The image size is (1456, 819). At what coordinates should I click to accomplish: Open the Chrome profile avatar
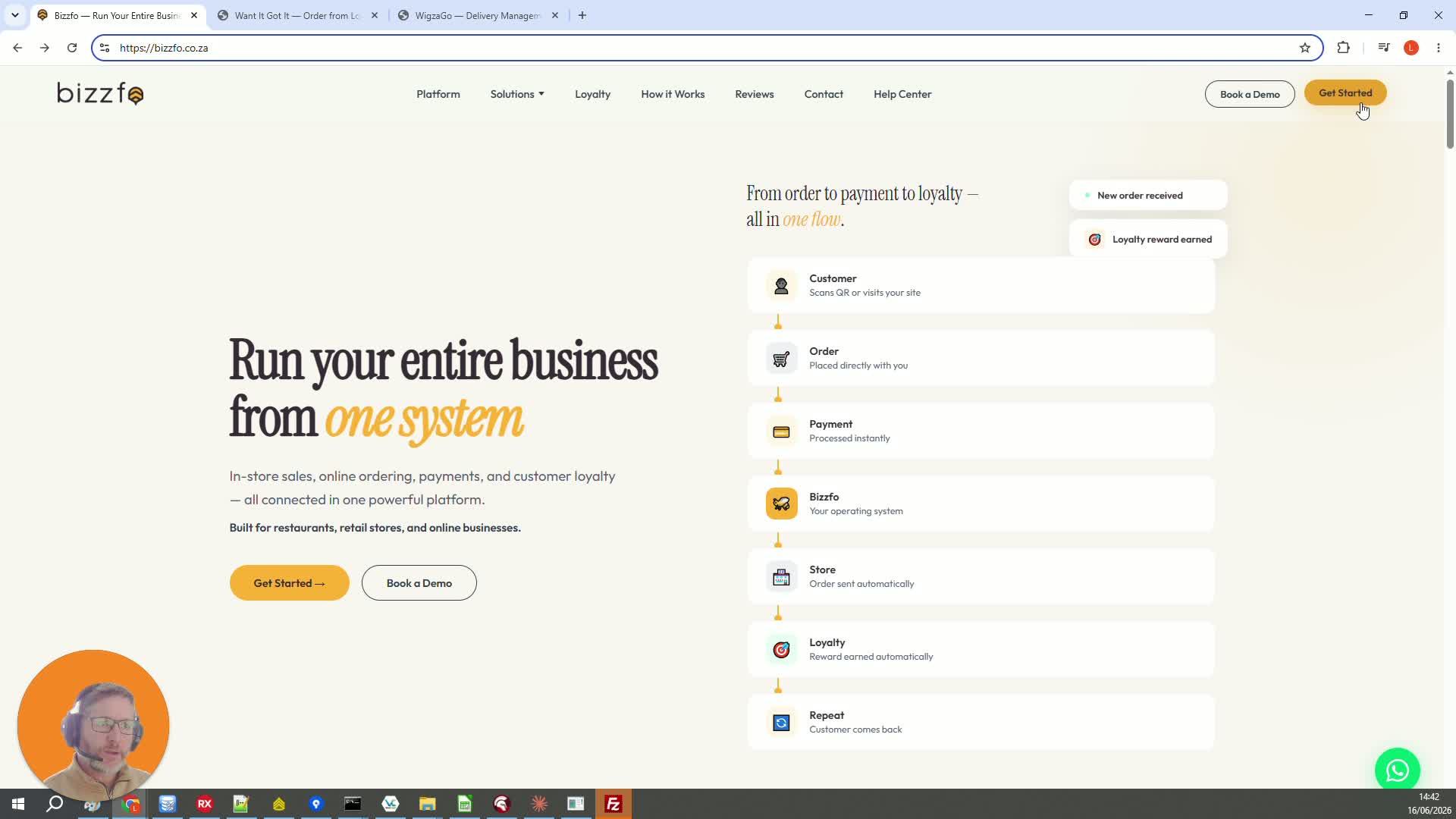click(1410, 48)
